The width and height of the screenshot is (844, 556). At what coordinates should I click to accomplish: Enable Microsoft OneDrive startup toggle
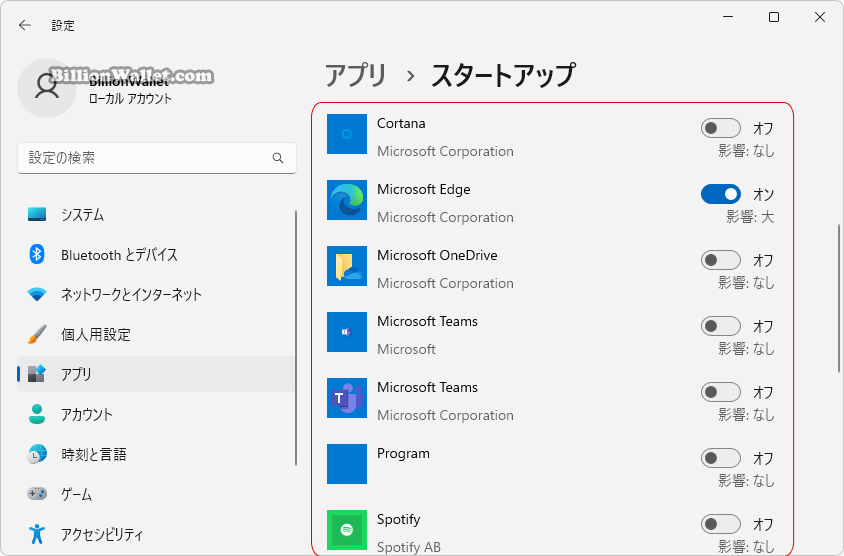pos(720,261)
